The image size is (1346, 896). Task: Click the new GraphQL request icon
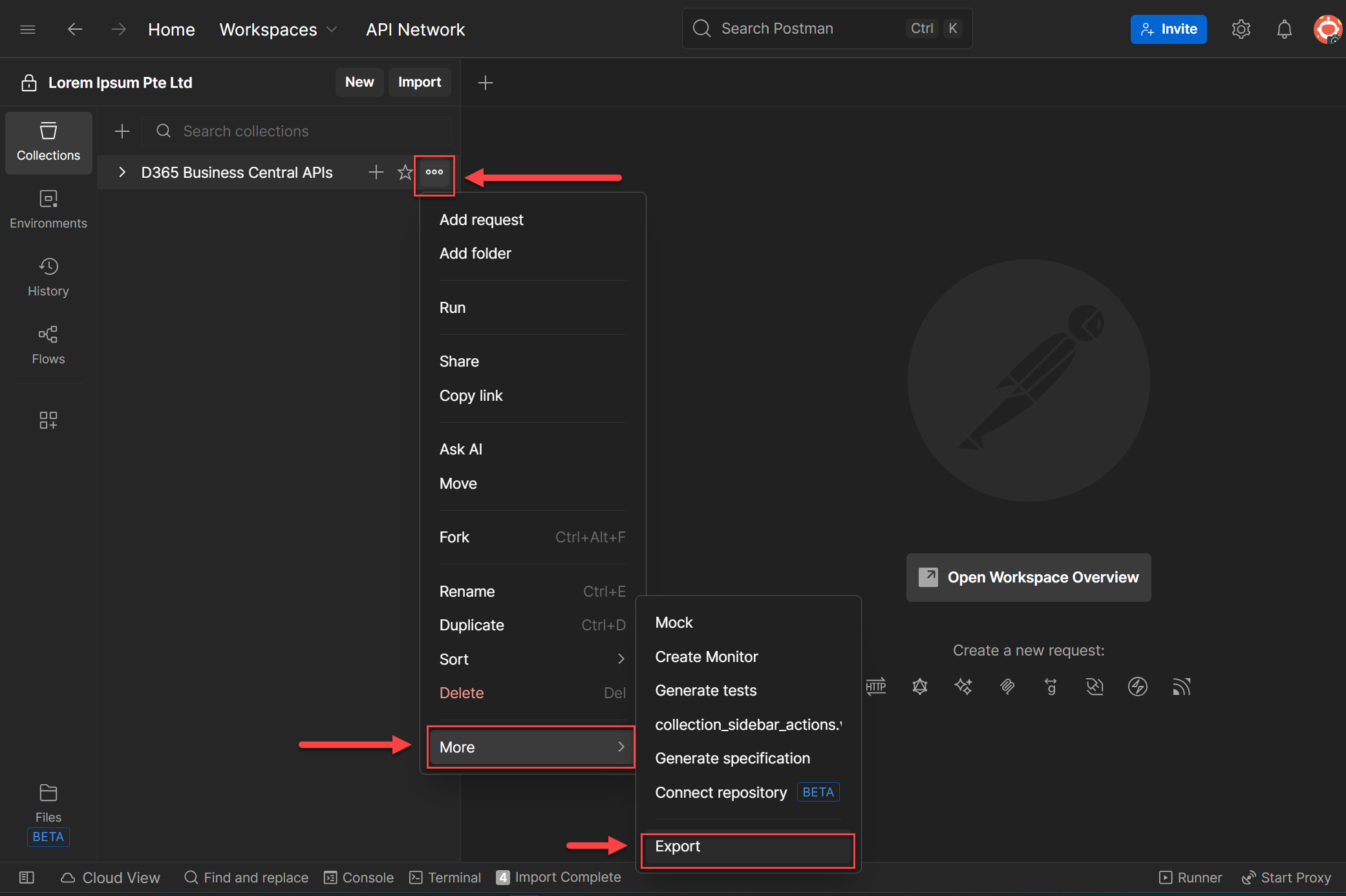coord(920,687)
